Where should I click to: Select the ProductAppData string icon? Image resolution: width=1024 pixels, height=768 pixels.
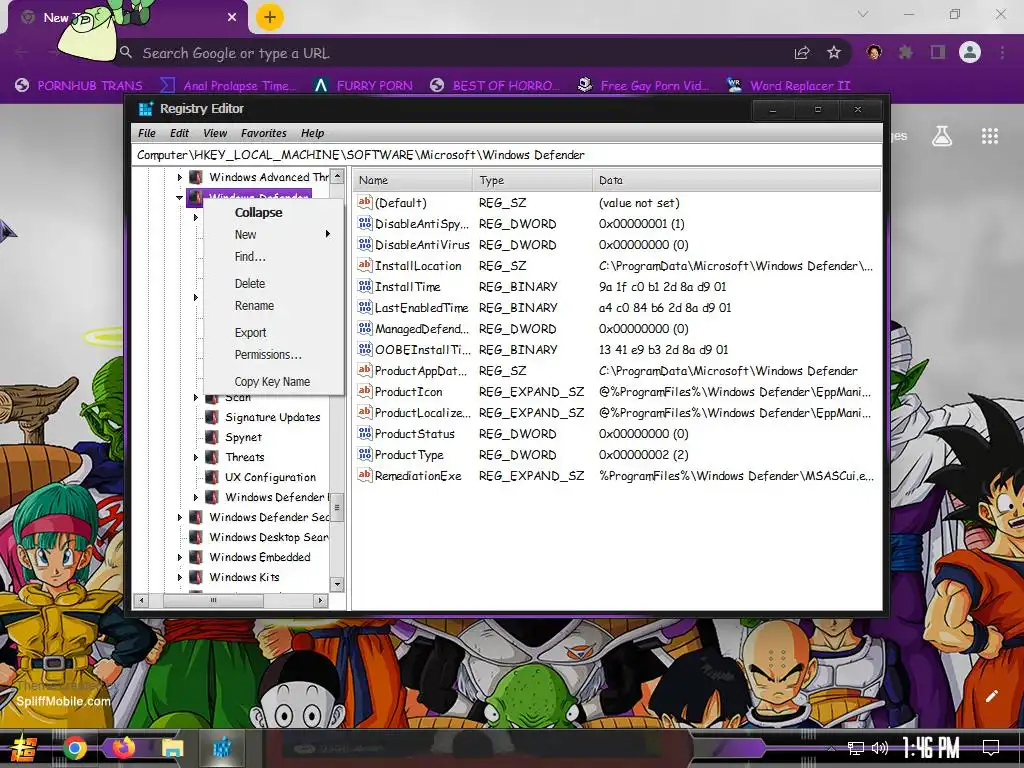(x=364, y=370)
